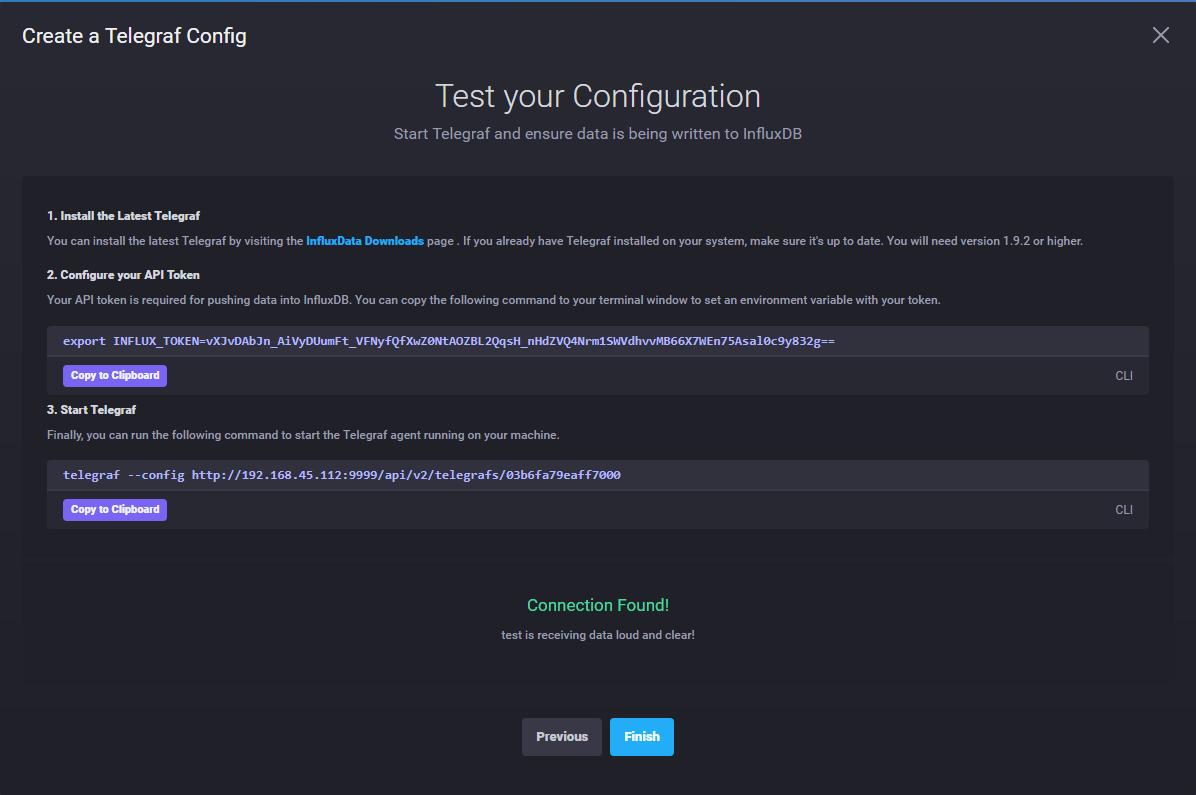Click the 'Create a Telegraf Config' title
1196x795 pixels.
(134, 36)
